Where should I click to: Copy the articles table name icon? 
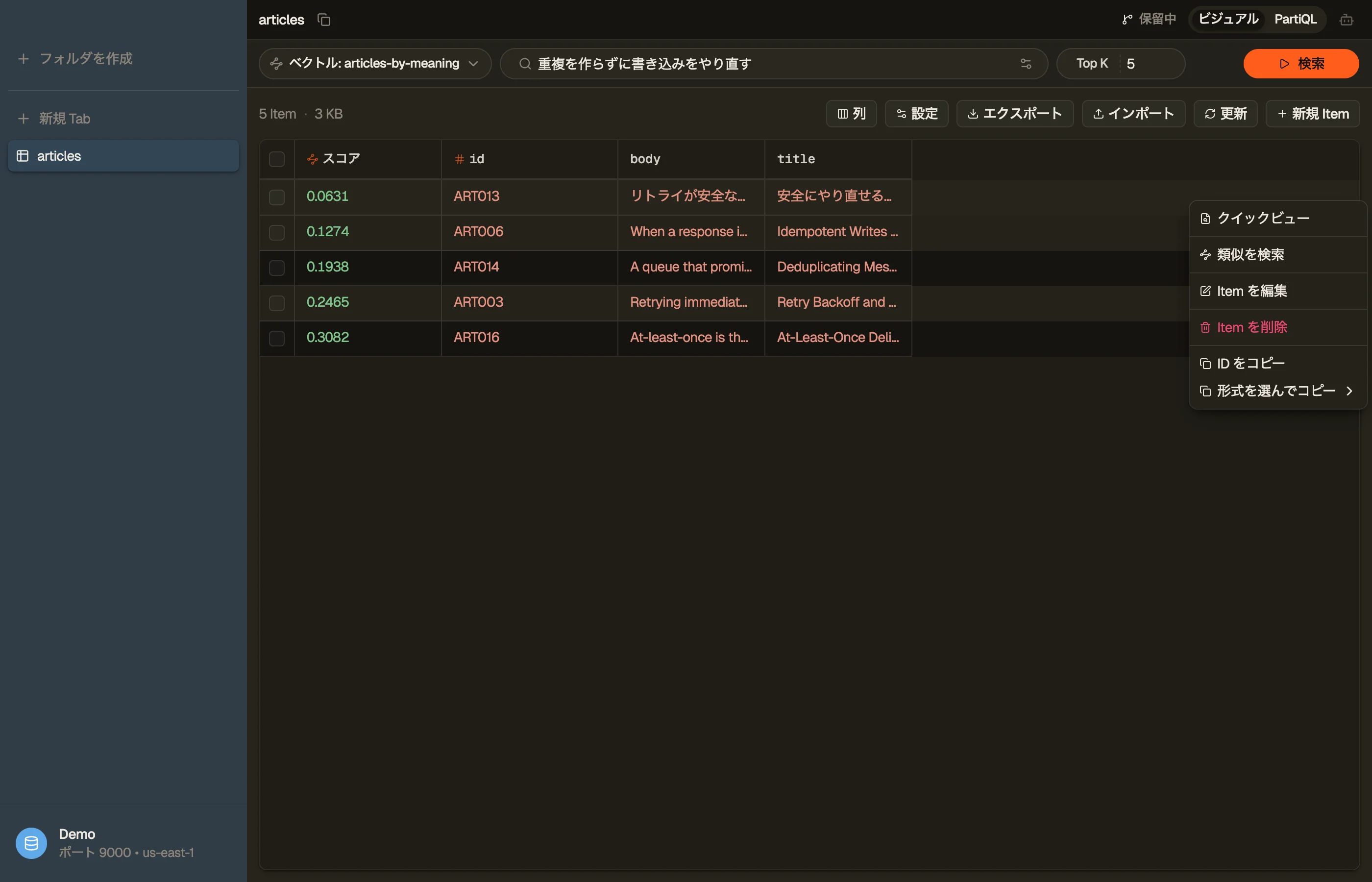pyautogui.click(x=323, y=20)
